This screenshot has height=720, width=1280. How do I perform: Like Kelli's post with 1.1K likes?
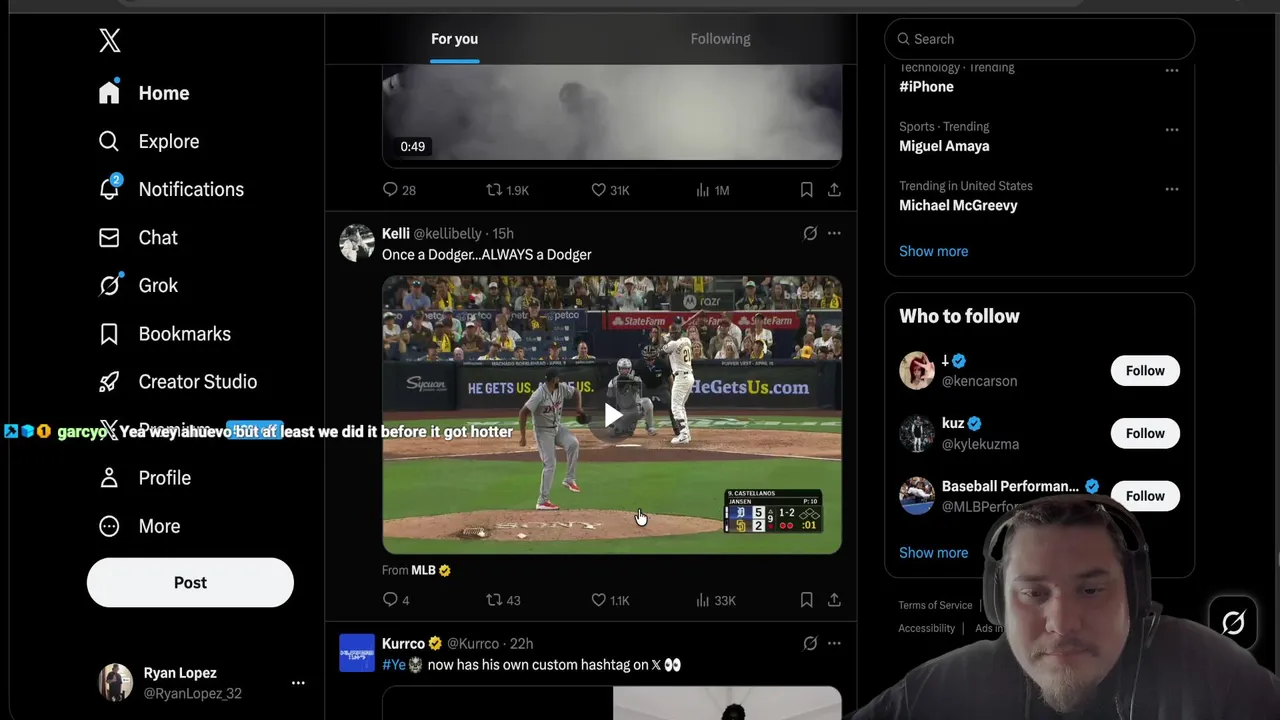tap(610, 600)
